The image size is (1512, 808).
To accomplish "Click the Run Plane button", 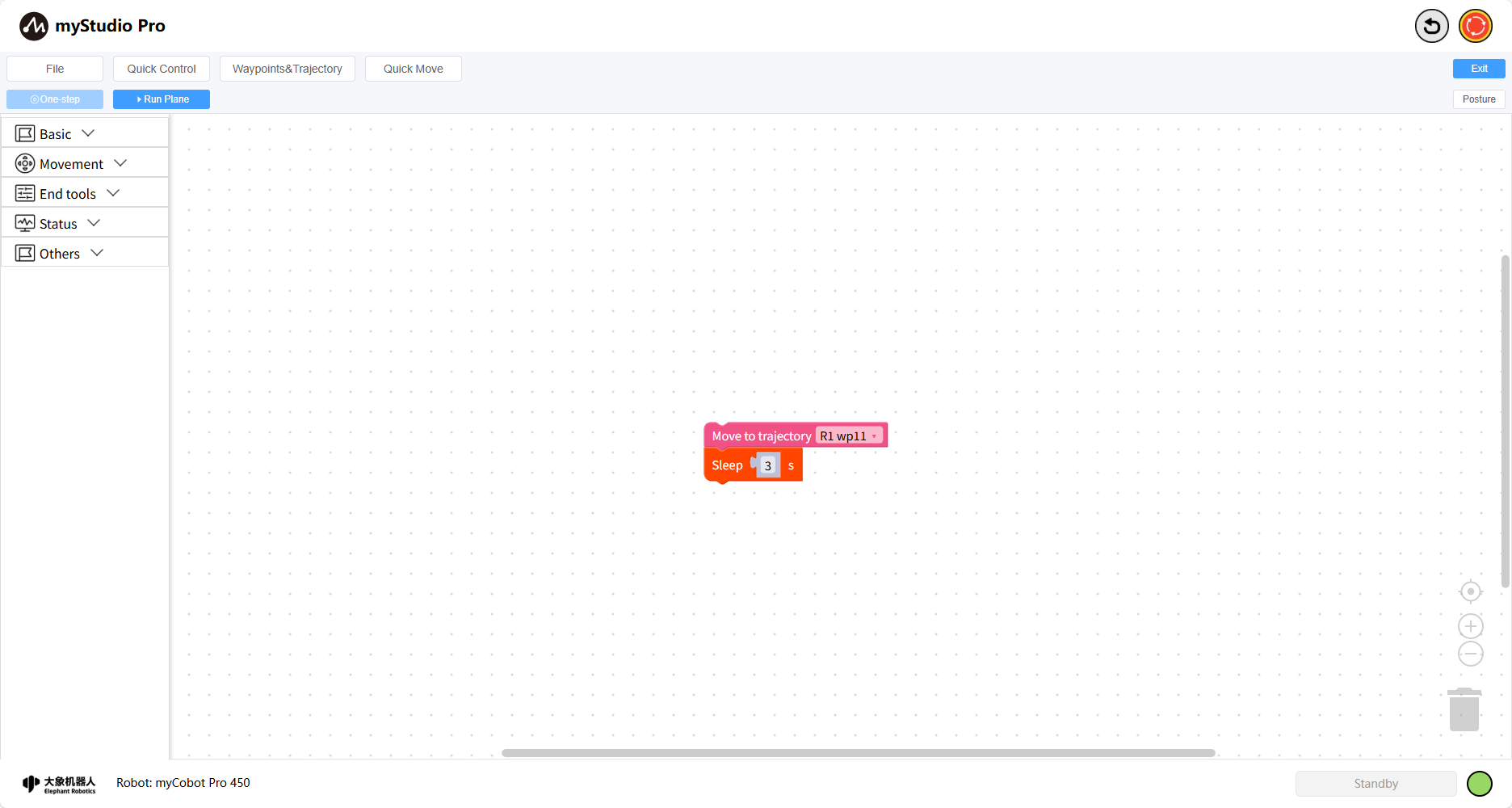I will 162,99.
